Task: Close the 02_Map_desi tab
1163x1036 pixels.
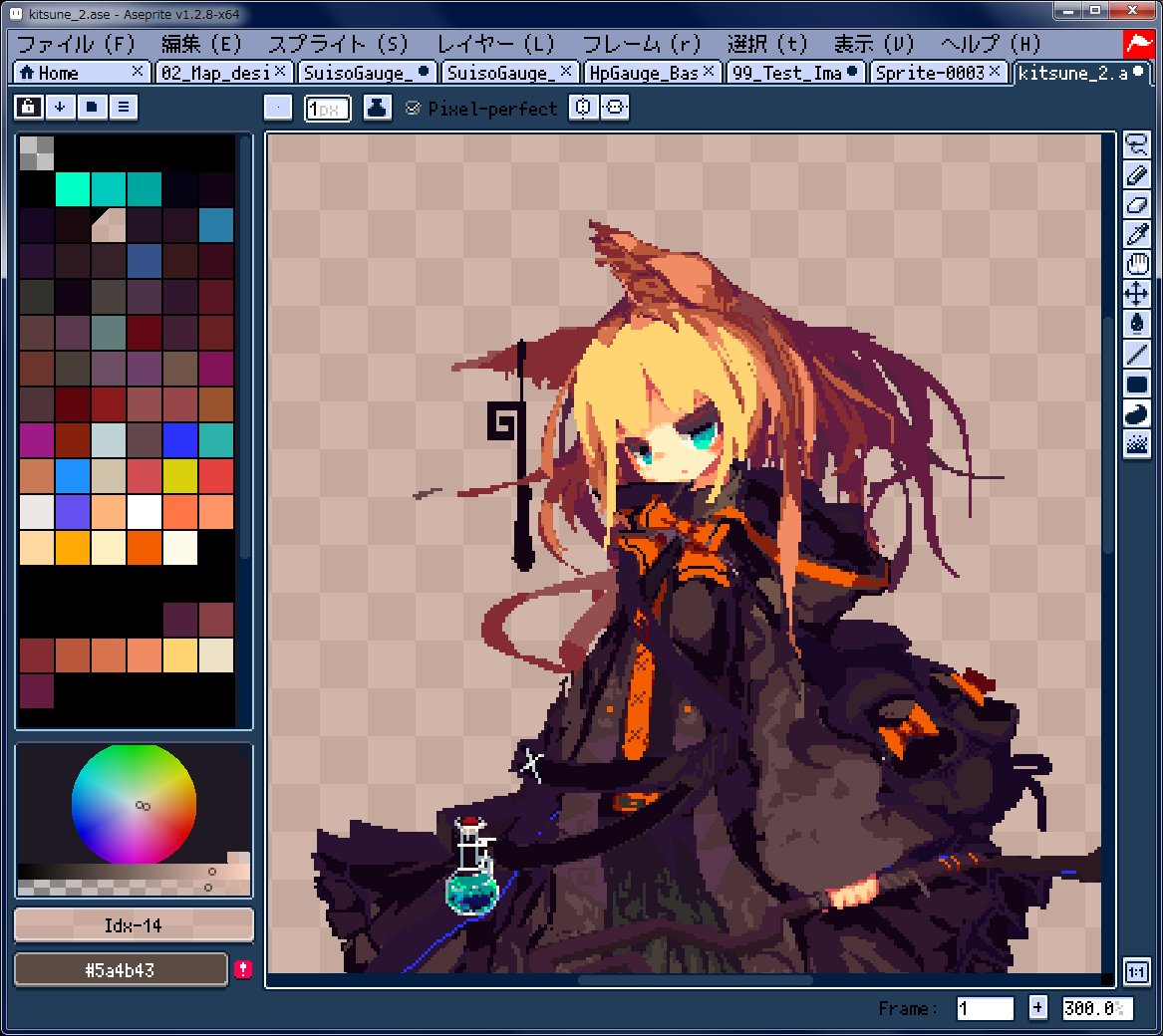Action: tap(280, 71)
